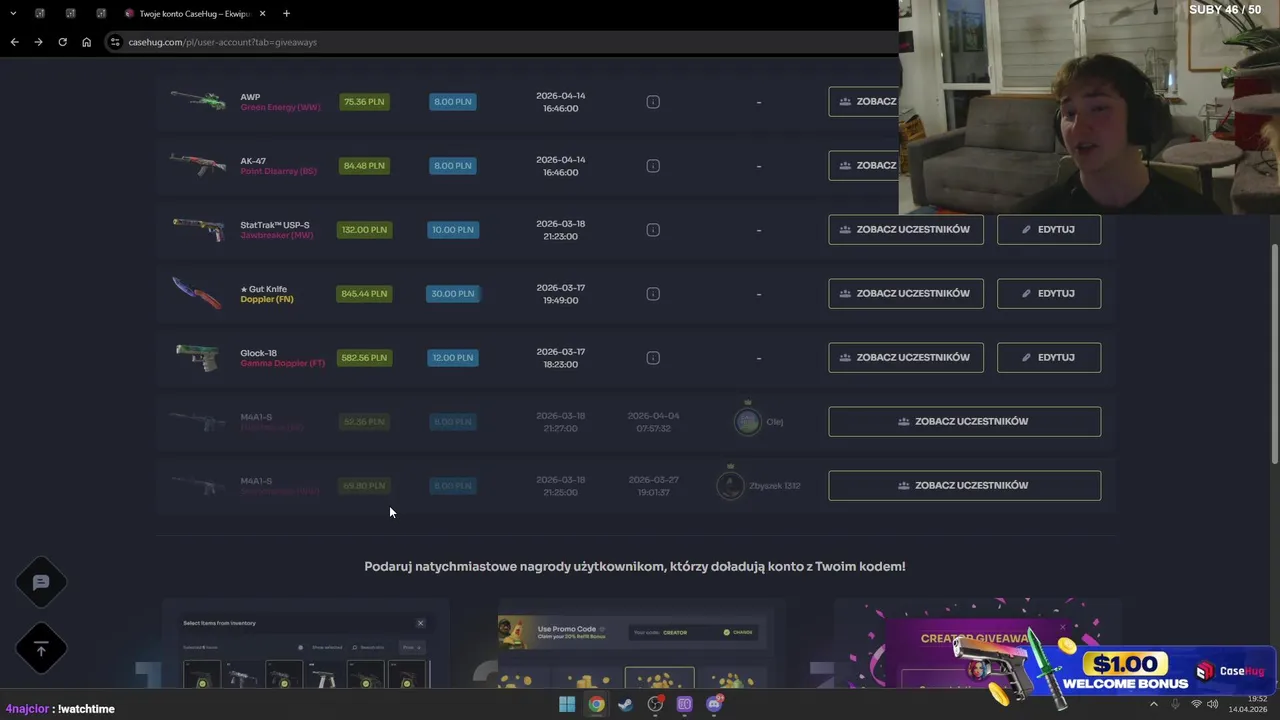Open info icon for StatTrak USP-S row
This screenshot has width=1280, height=720.
pyautogui.click(x=653, y=230)
